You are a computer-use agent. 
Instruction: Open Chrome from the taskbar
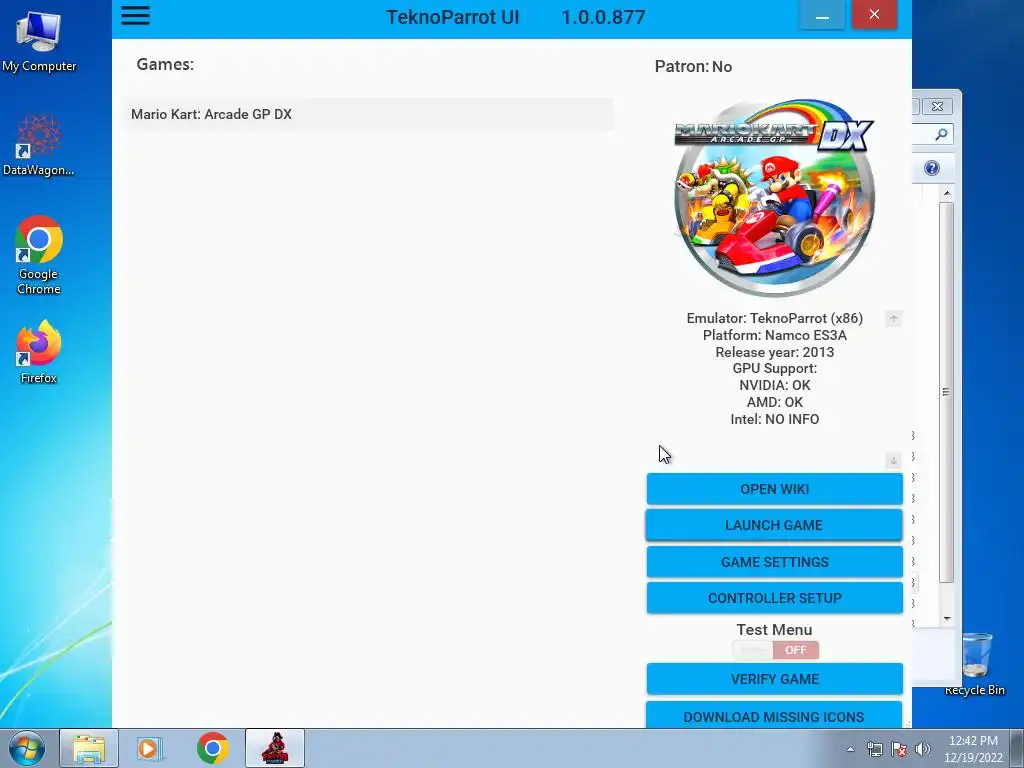(x=212, y=748)
